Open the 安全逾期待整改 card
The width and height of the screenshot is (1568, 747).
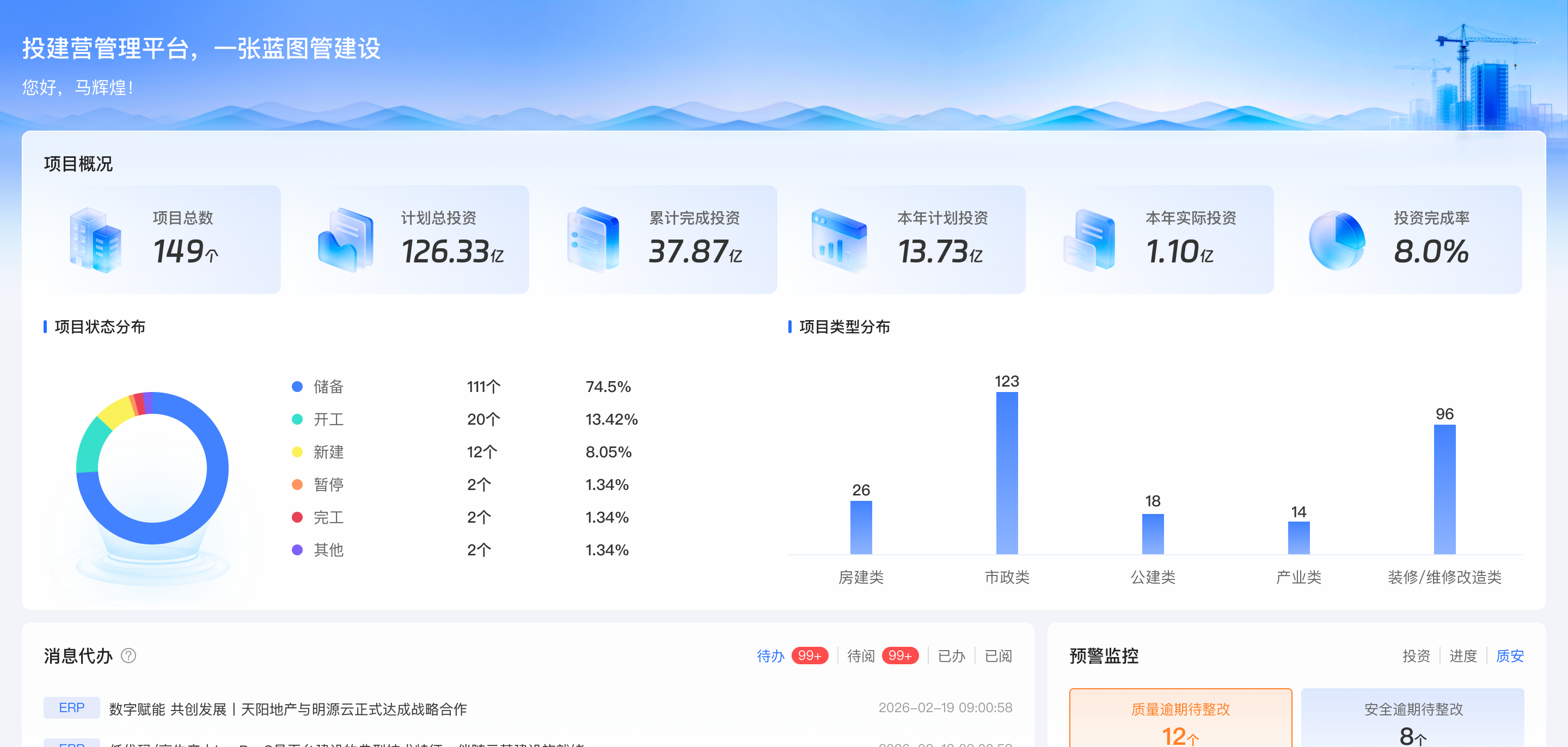coord(1413,718)
